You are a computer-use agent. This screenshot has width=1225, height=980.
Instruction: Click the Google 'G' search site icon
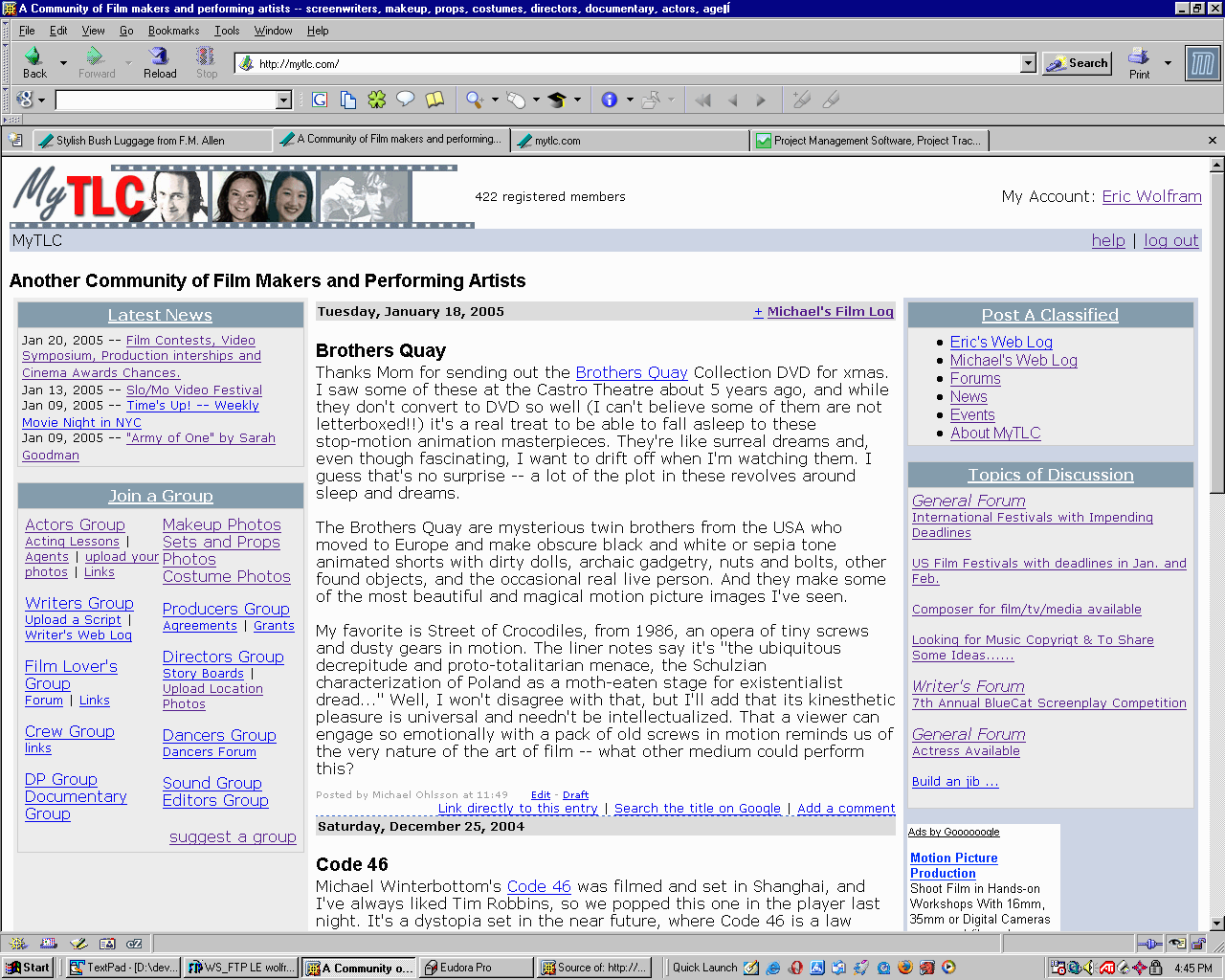pyautogui.click(x=320, y=100)
